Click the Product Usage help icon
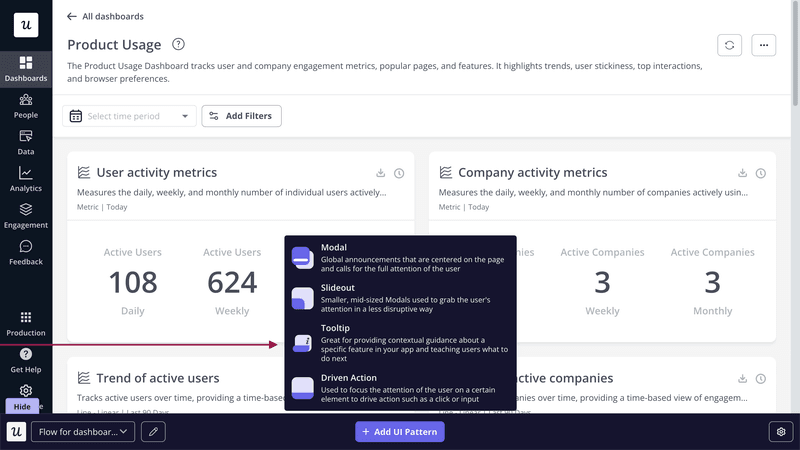This screenshot has height=450, width=800. click(x=178, y=44)
